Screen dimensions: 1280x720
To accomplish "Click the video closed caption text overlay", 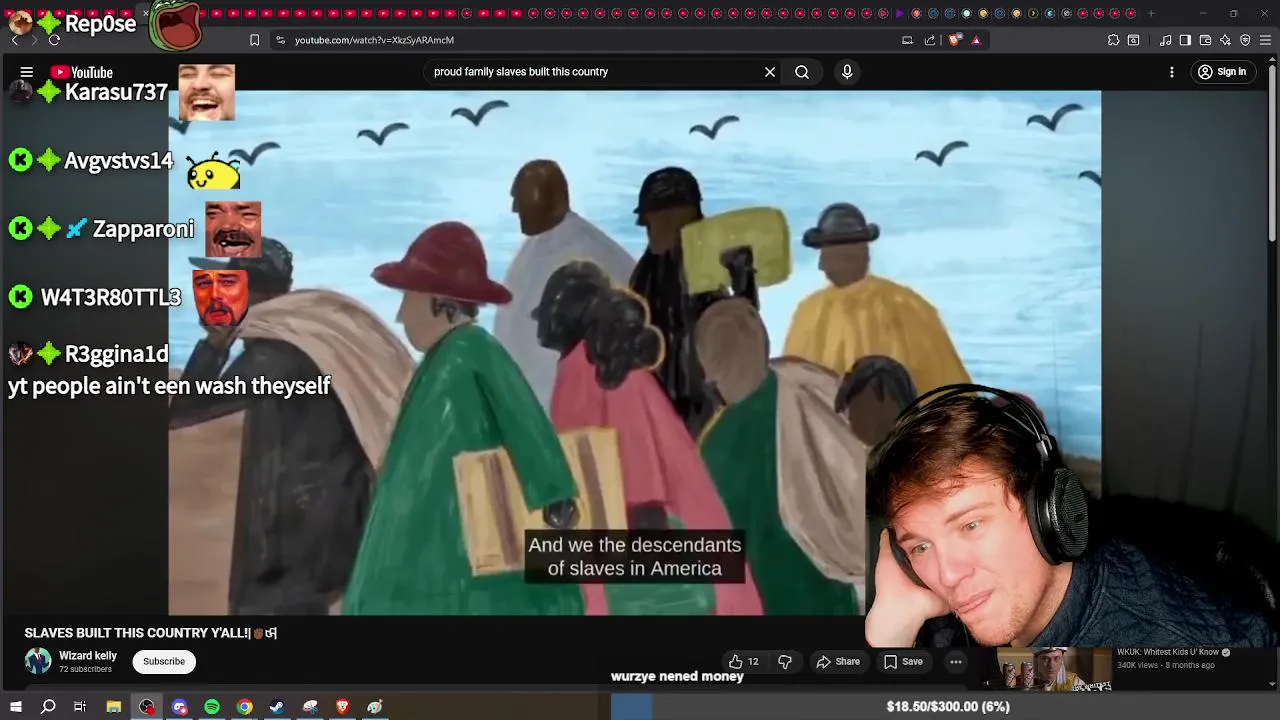I will point(634,557).
